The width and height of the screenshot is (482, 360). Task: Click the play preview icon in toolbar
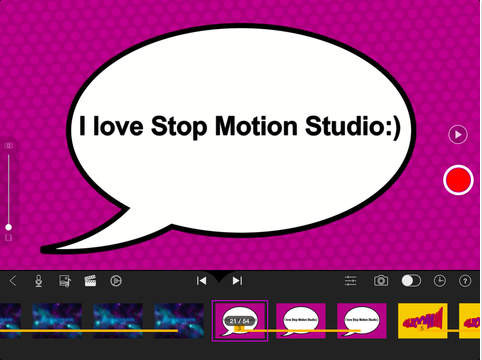116,281
